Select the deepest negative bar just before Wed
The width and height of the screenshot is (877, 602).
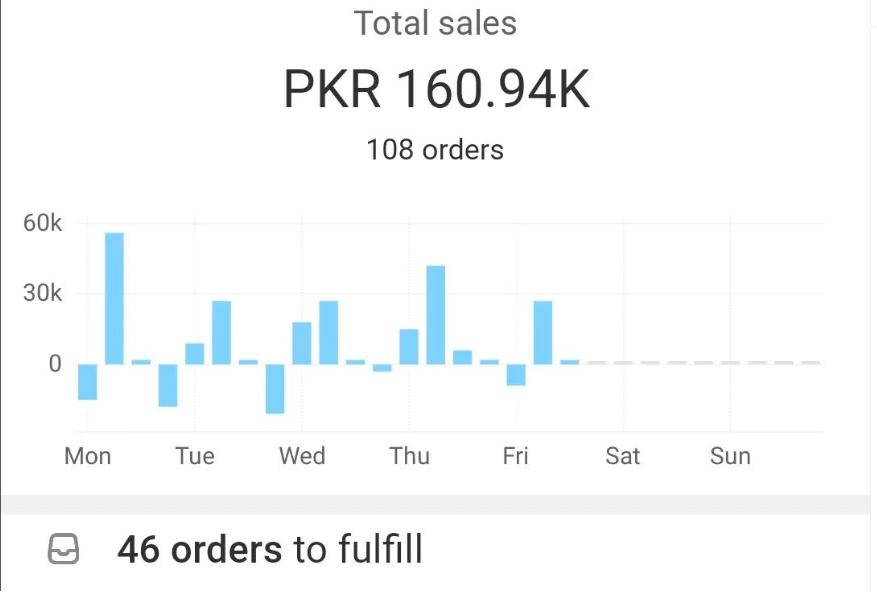coord(275,388)
